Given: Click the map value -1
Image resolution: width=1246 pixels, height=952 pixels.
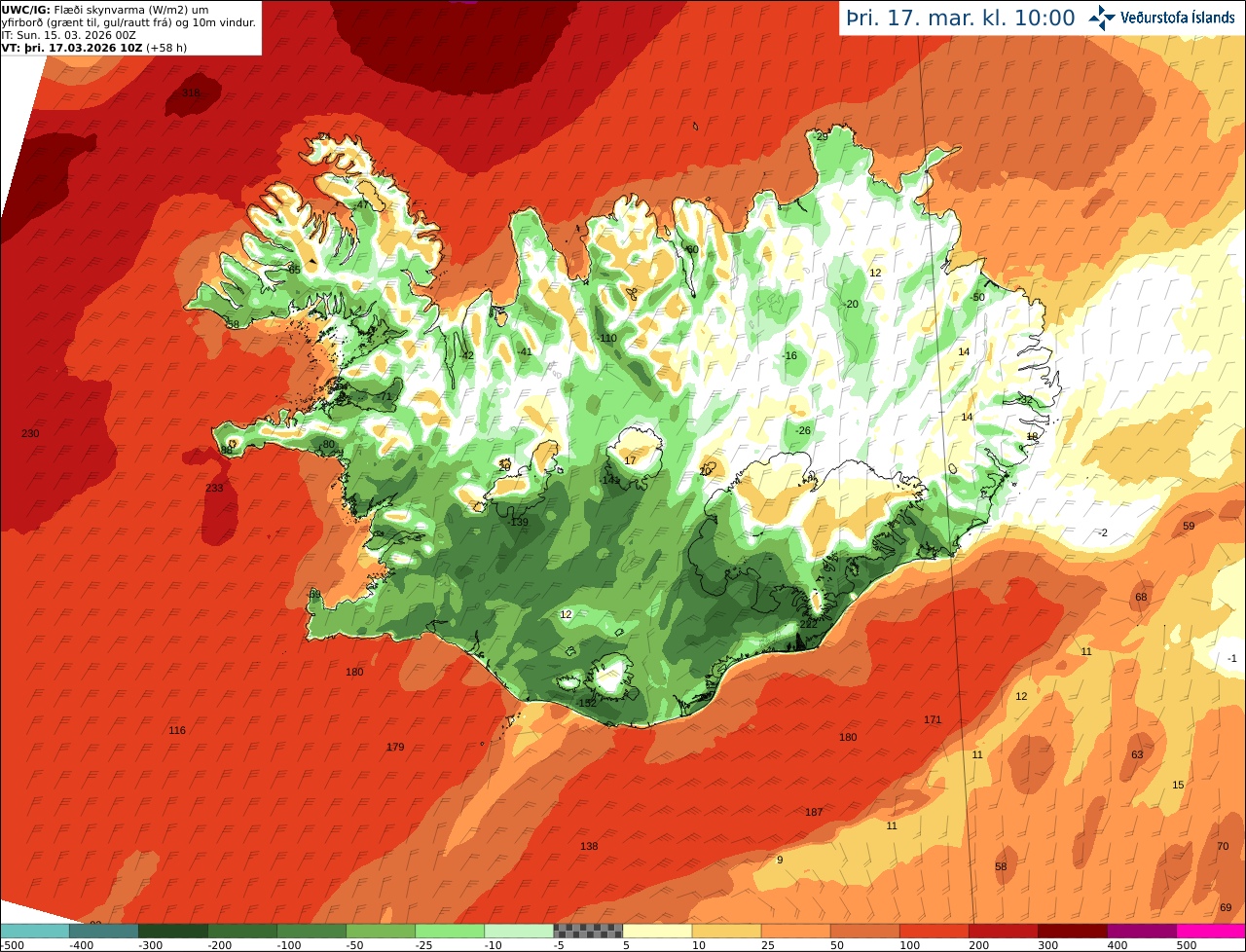Looking at the screenshot, I should click(1231, 659).
